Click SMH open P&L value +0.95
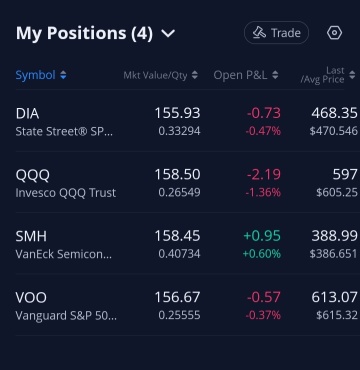The height and width of the screenshot is (370, 360). [x=262, y=236]
